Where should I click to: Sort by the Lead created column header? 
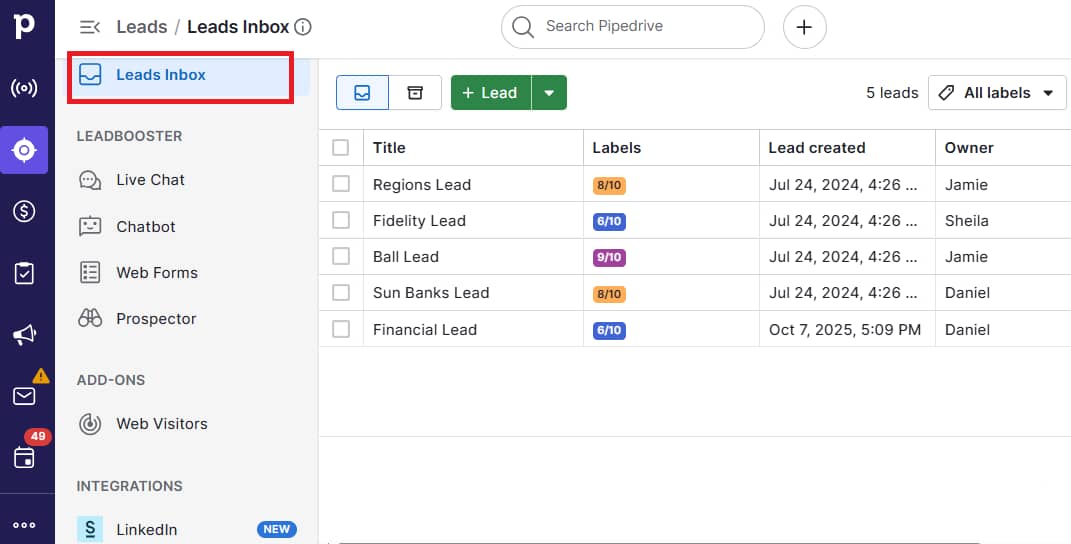tap(817, 148)
